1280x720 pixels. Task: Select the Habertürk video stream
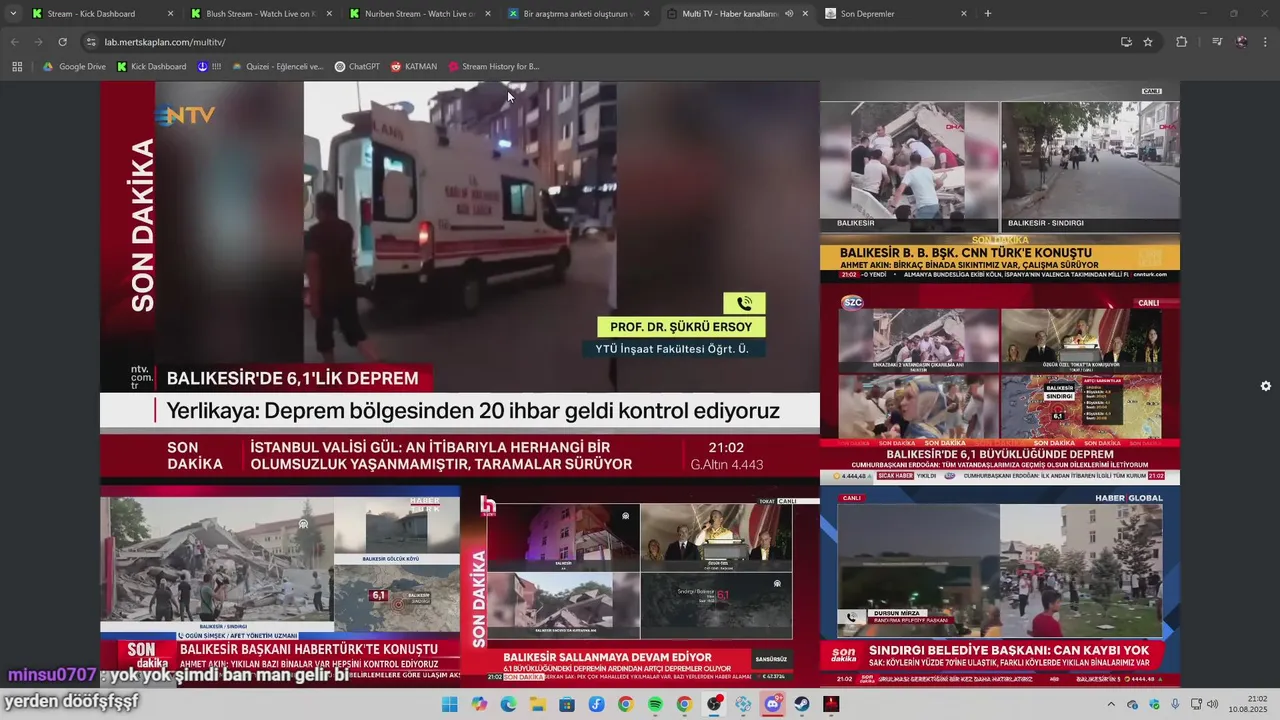click(280, 586)
